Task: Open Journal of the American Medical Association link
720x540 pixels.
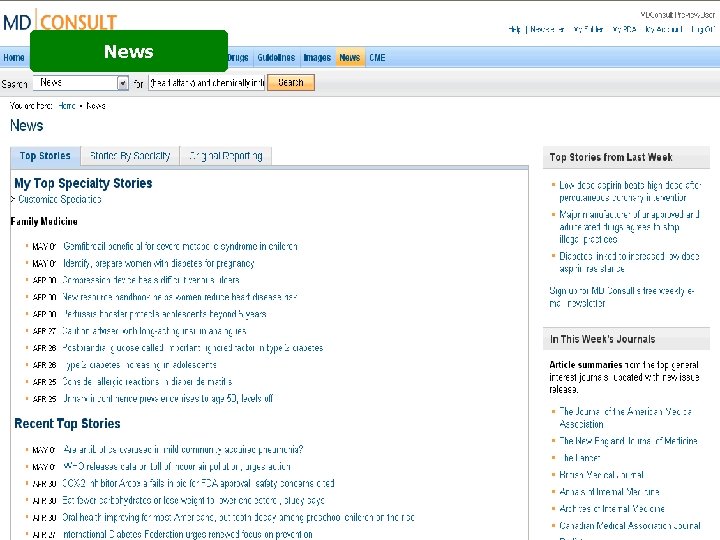Action: click(625, 418)
